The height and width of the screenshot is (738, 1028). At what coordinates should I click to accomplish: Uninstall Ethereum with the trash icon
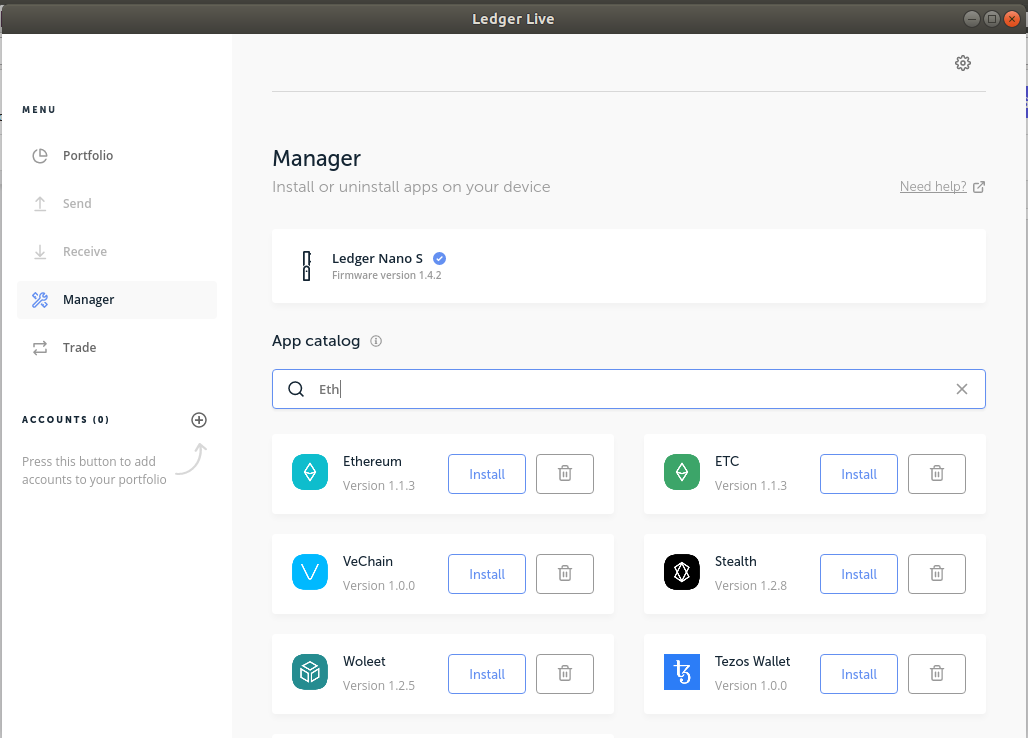(564, 474)
